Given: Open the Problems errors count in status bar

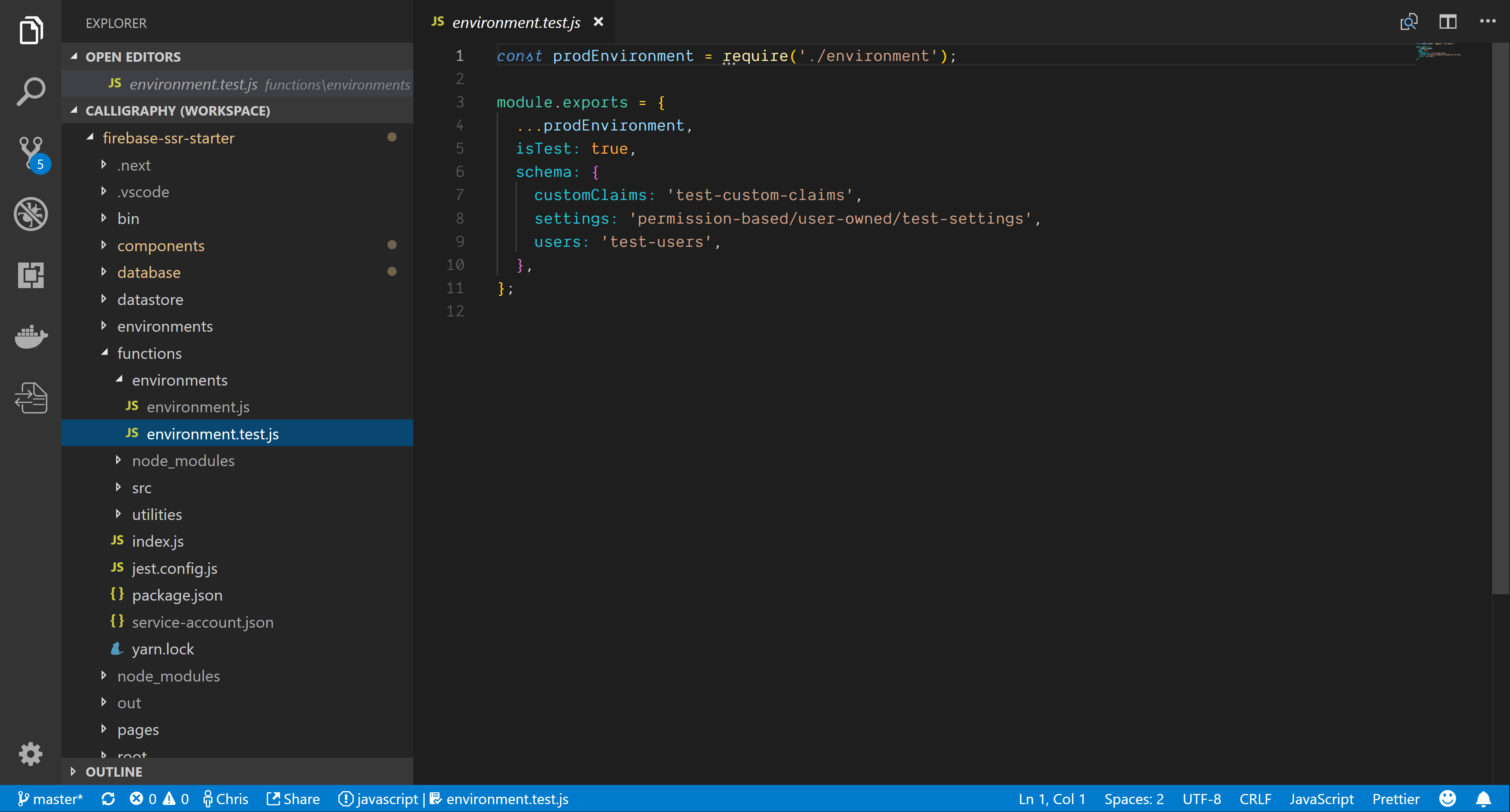Looking at the screenshot, I should 143,799.
